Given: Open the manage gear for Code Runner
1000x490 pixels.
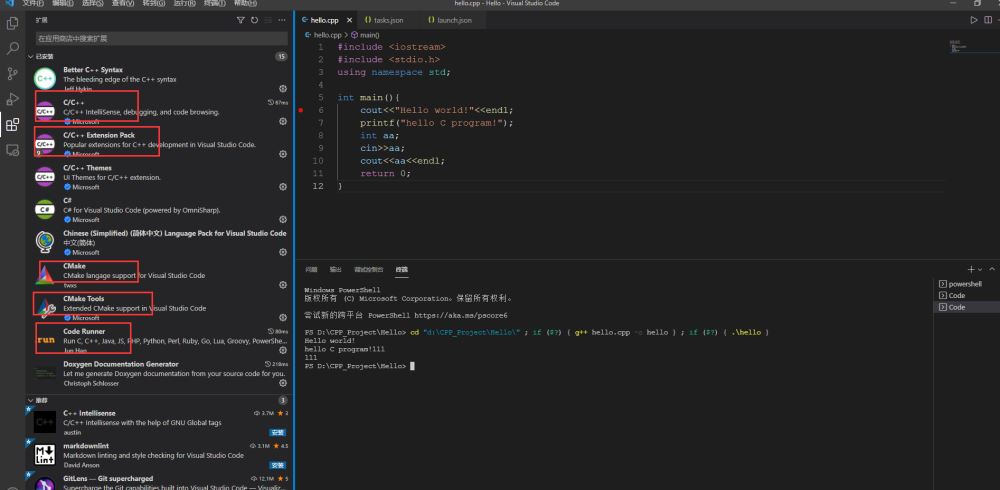Looking at the screenshot, I should 283,350.
